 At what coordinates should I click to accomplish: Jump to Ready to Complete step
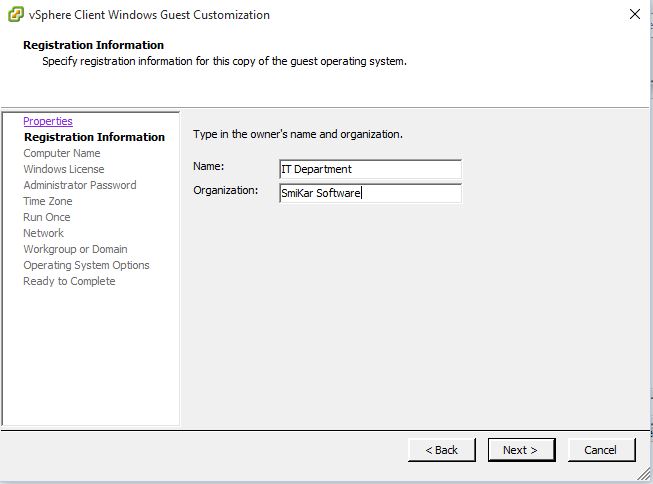click(69, 281)
